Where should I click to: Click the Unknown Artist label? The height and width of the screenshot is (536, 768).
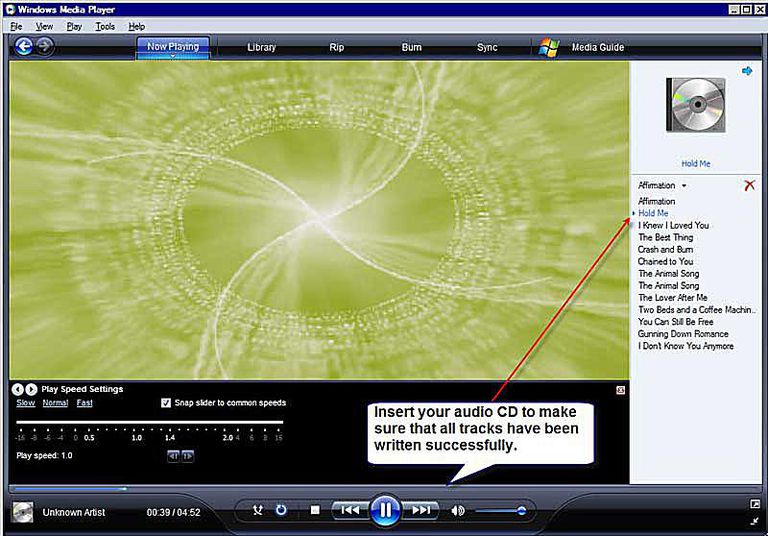click(x=73, y=512)
